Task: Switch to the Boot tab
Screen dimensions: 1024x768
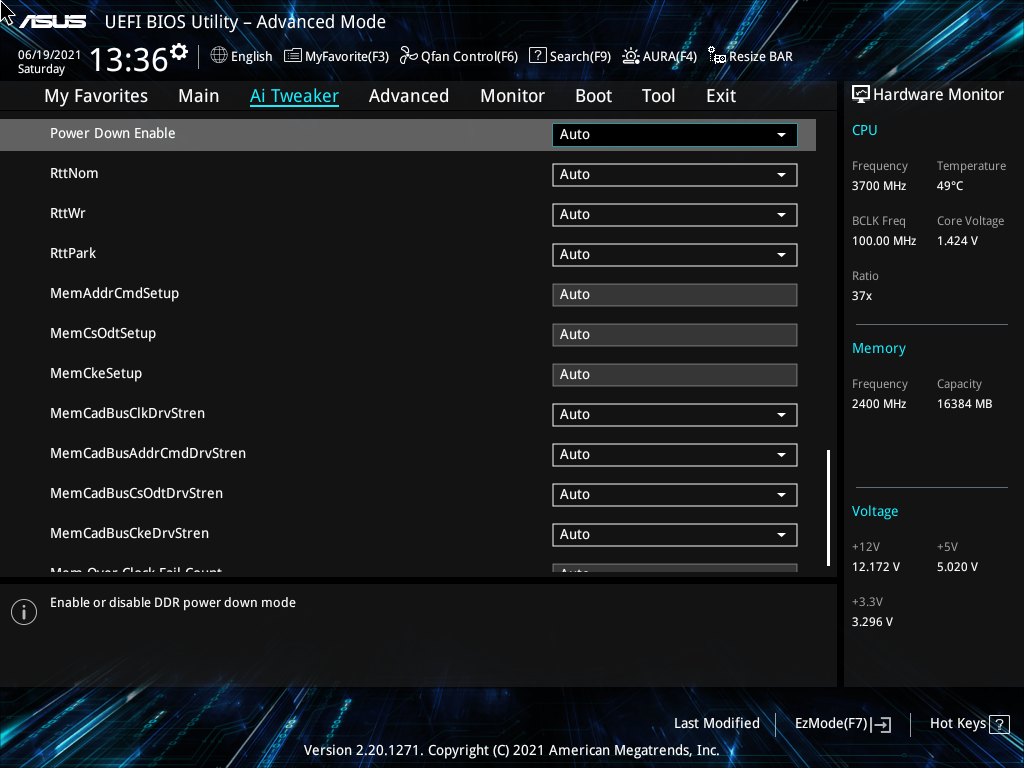Action: tap(593, 95)
